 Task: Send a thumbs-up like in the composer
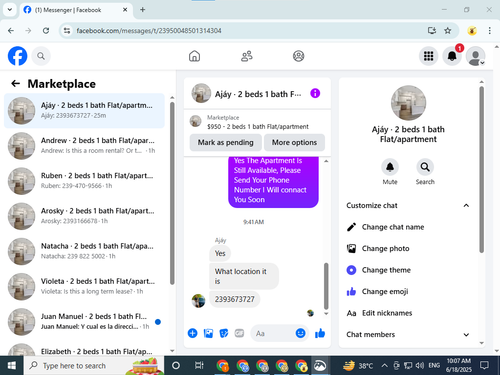[x=320, y=333]
